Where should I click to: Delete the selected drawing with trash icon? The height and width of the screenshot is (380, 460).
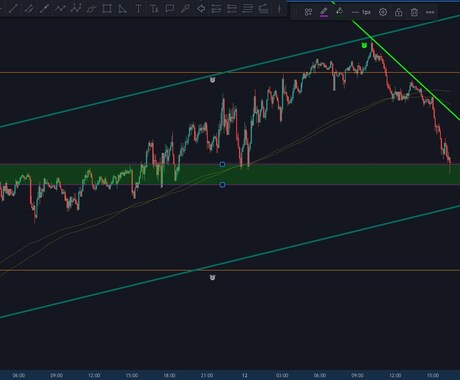point(414,12)
